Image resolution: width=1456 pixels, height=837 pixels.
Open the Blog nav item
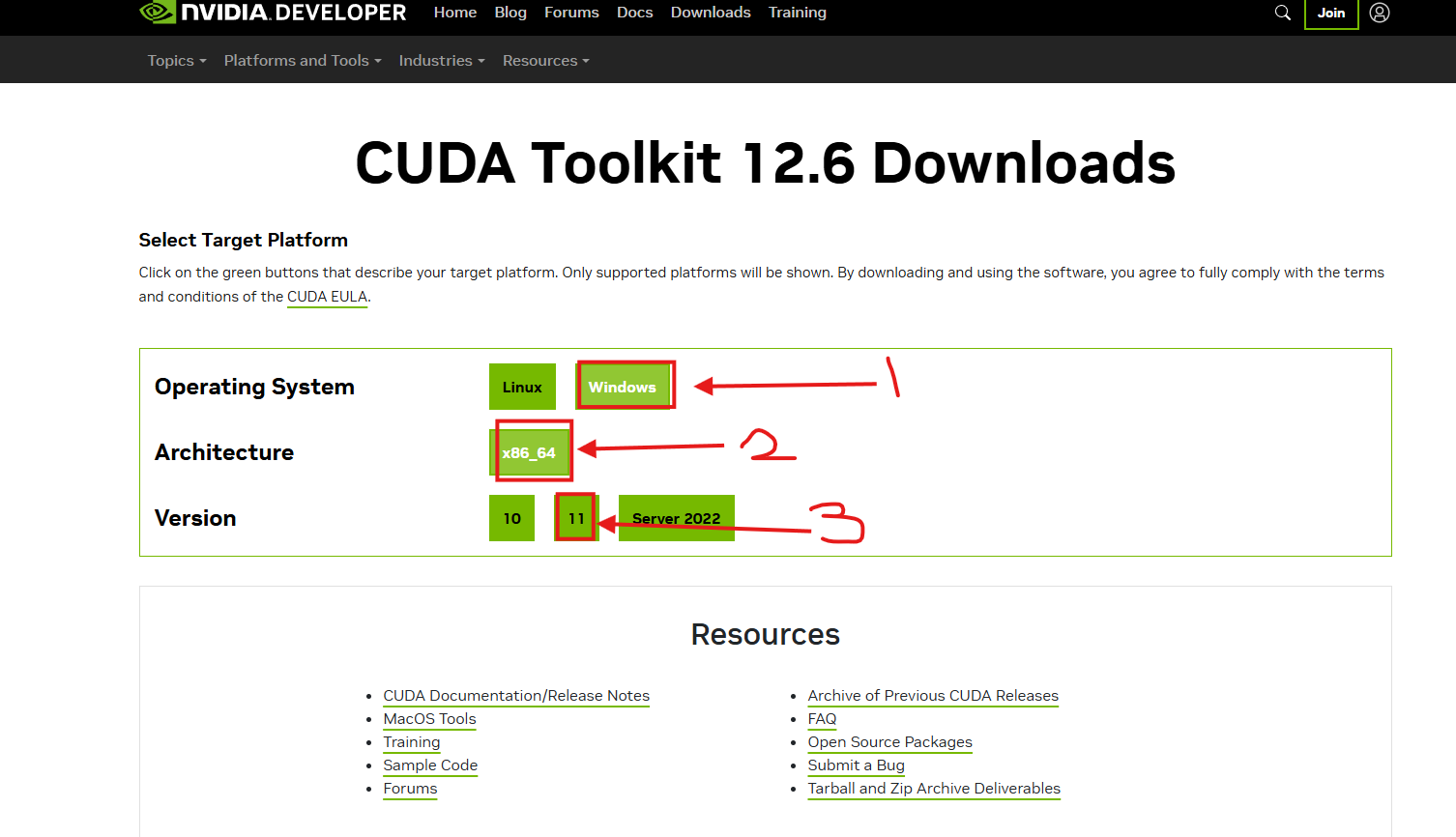(510, 13)
